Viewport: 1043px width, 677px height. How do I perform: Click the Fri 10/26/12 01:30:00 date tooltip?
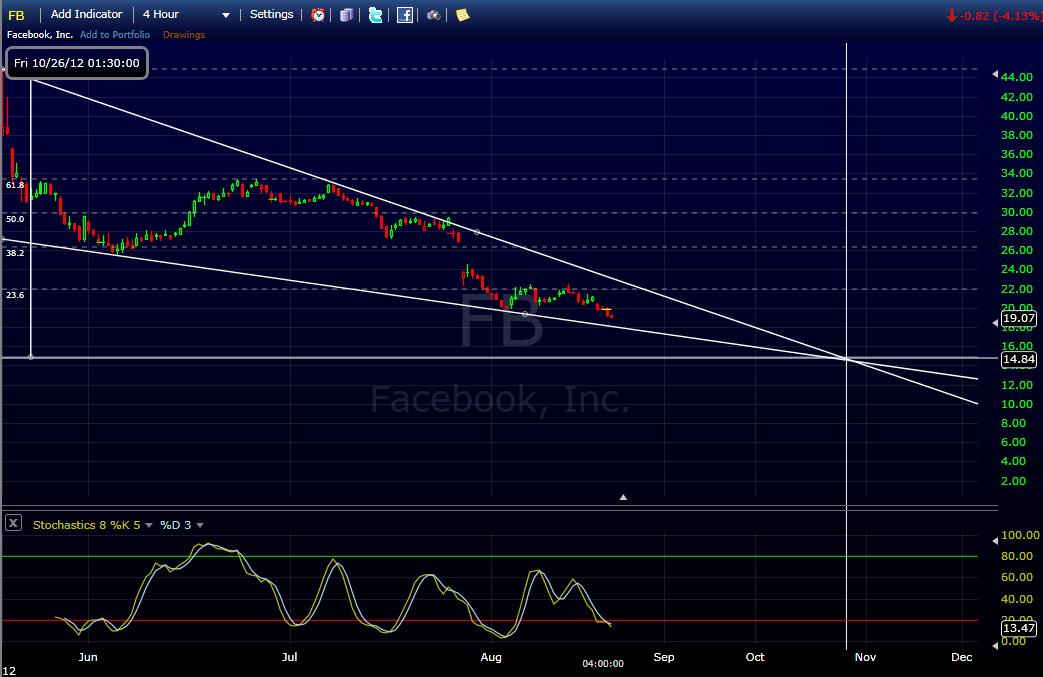(x=77, y=63)
